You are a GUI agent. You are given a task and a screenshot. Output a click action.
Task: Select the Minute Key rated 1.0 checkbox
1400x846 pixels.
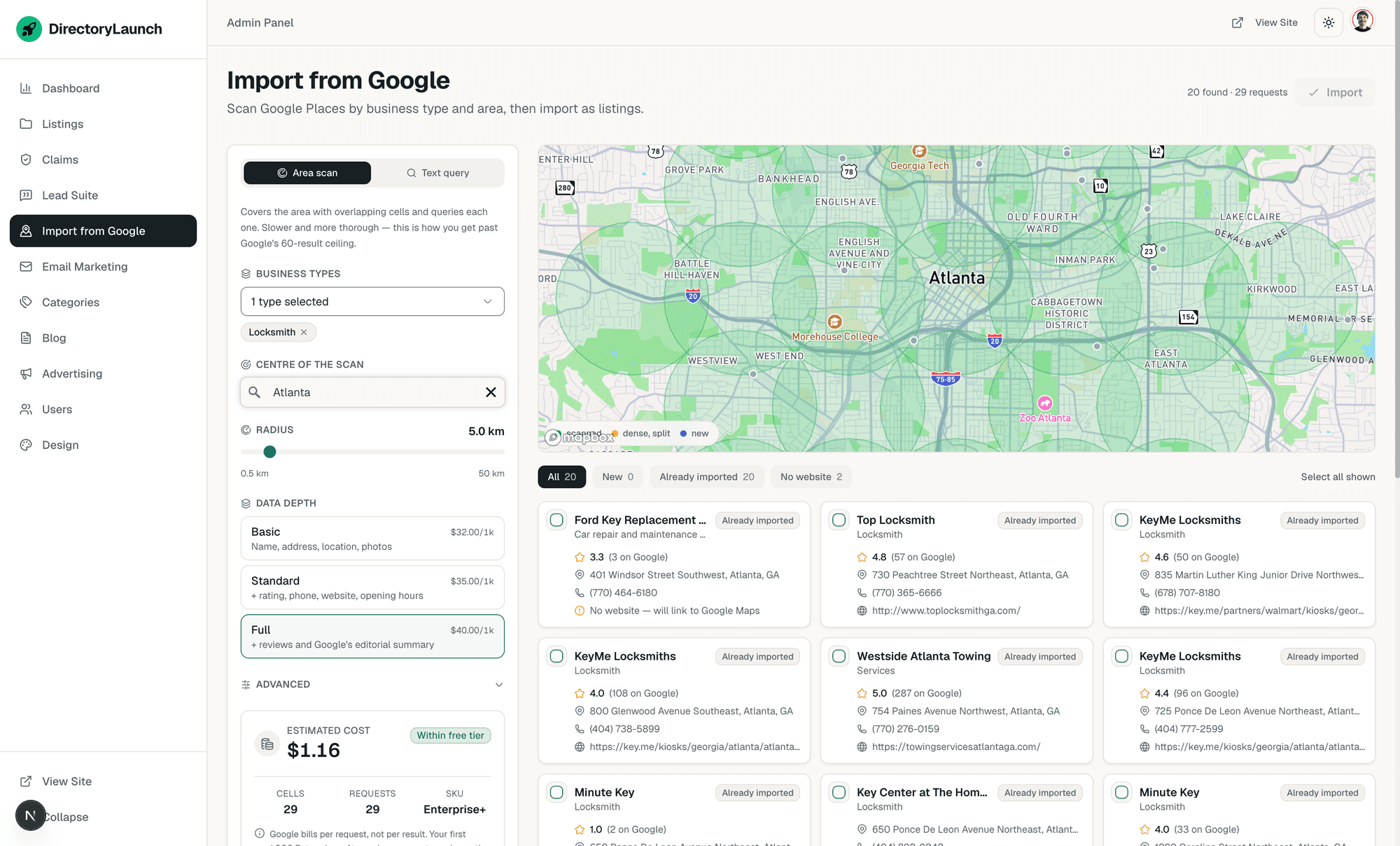point(556,792)
